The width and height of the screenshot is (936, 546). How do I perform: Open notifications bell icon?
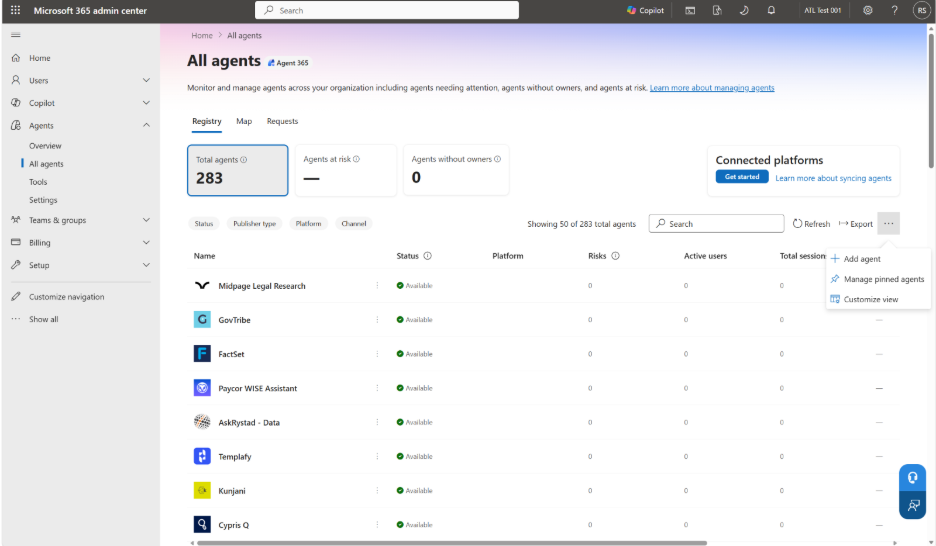771,10
